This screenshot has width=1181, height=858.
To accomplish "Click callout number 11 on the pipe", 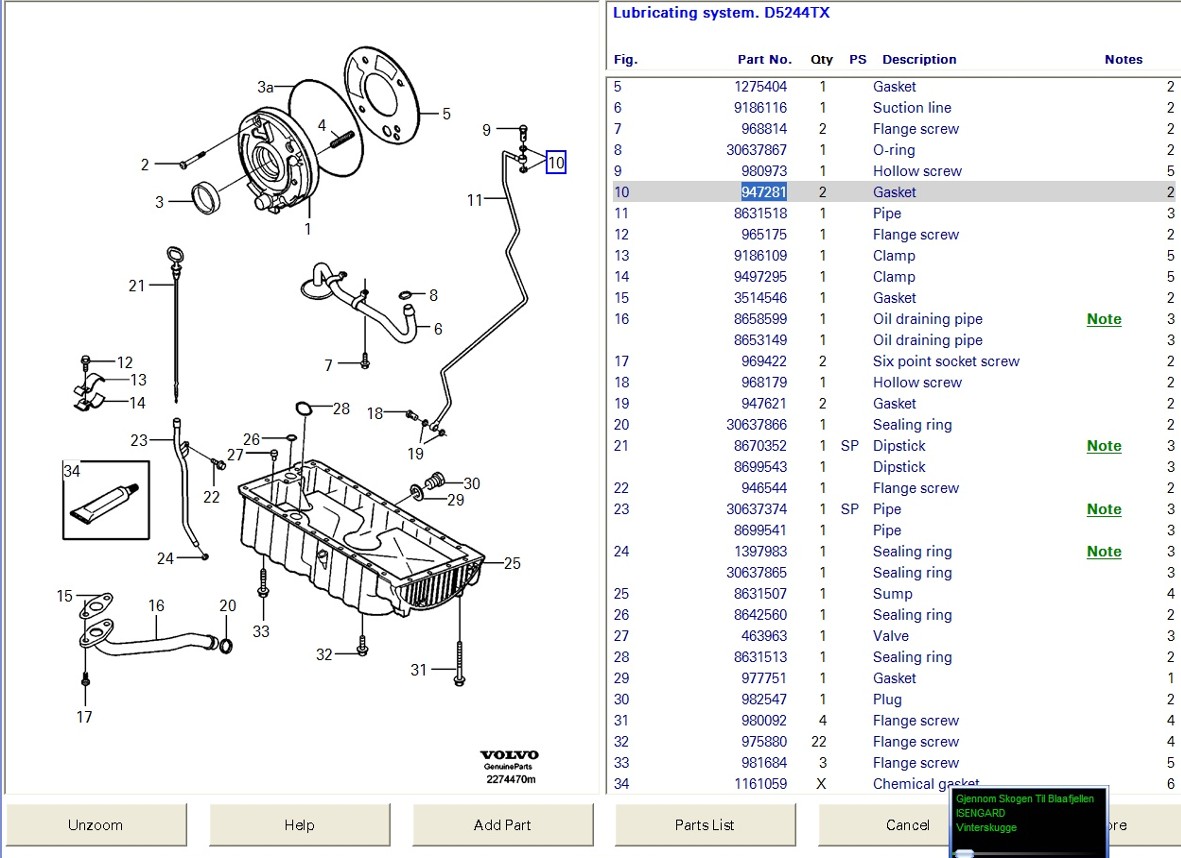I will click(x=475, y=200).
